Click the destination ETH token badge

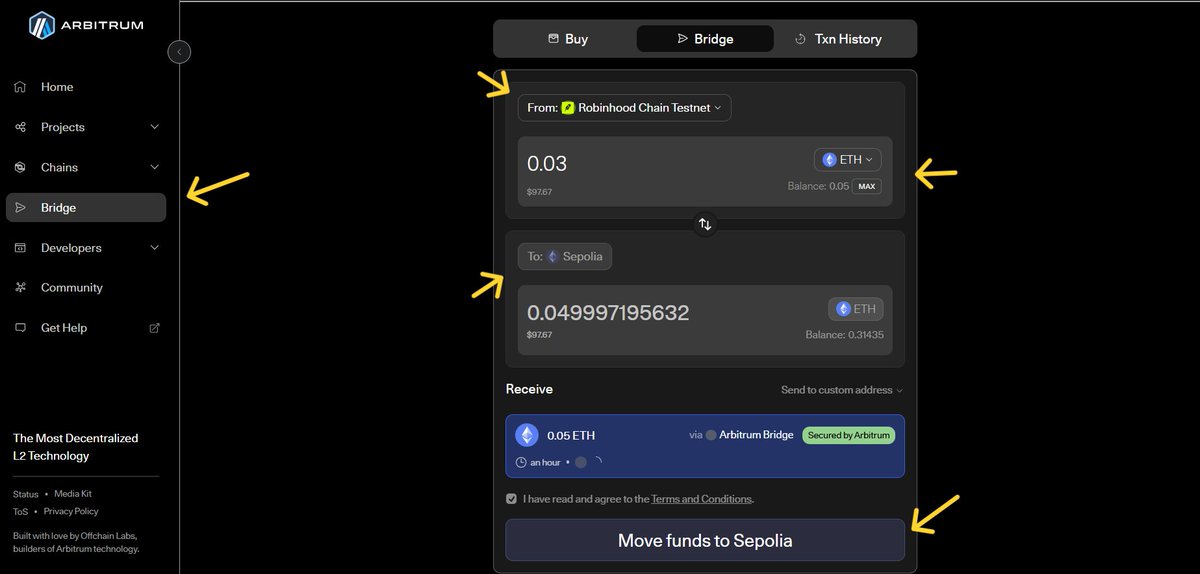coord(856,309)
